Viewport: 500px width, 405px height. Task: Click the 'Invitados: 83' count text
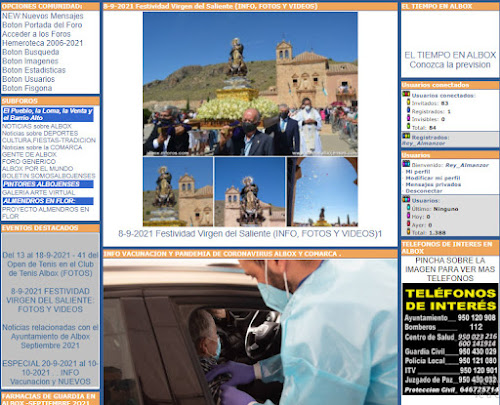pyautogui.click(x=430, y=103)
